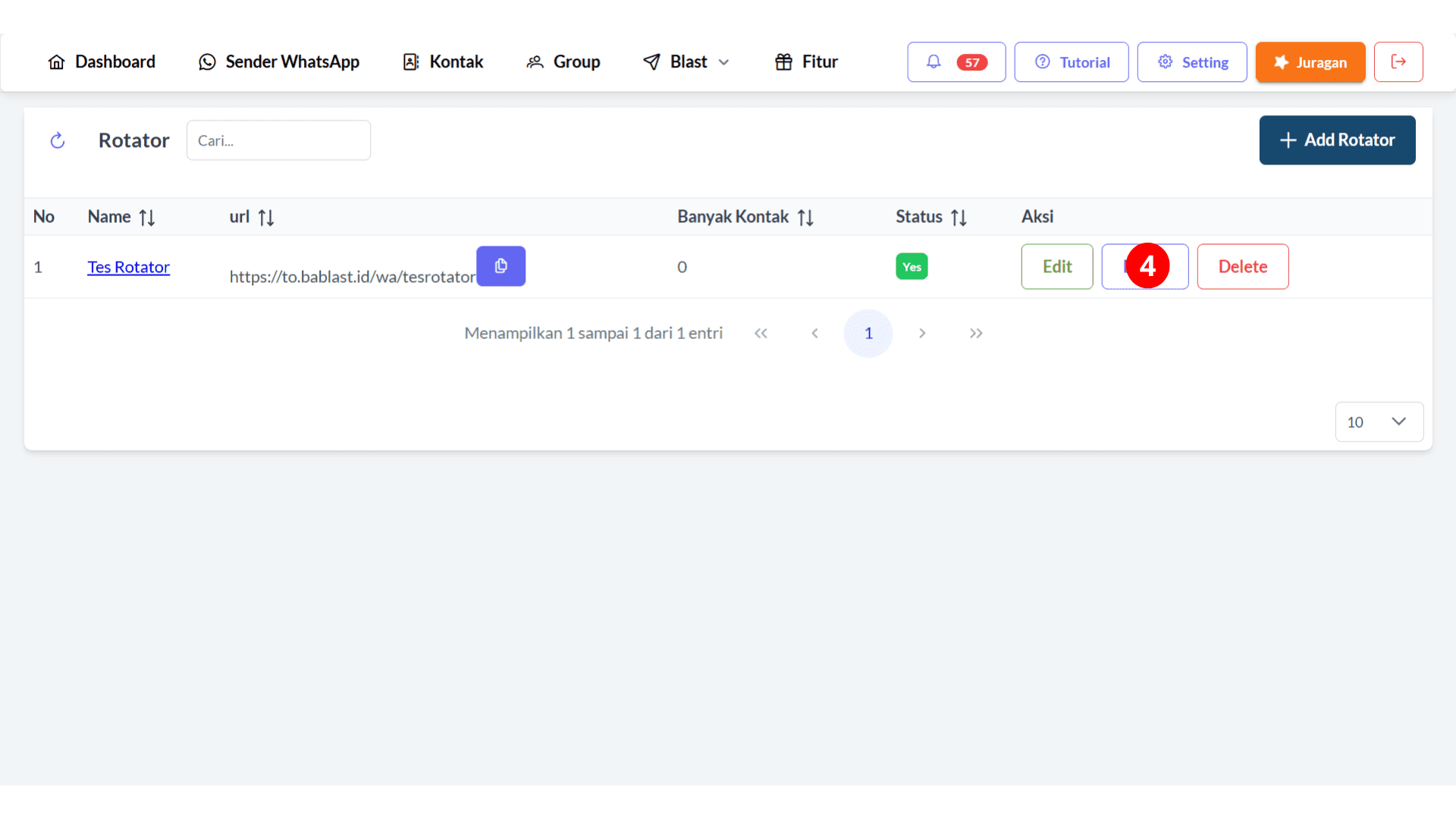Expand the entries per page selector
Image resolution: width=1456 pixels, height=819 pixels.
point(1379,421)
